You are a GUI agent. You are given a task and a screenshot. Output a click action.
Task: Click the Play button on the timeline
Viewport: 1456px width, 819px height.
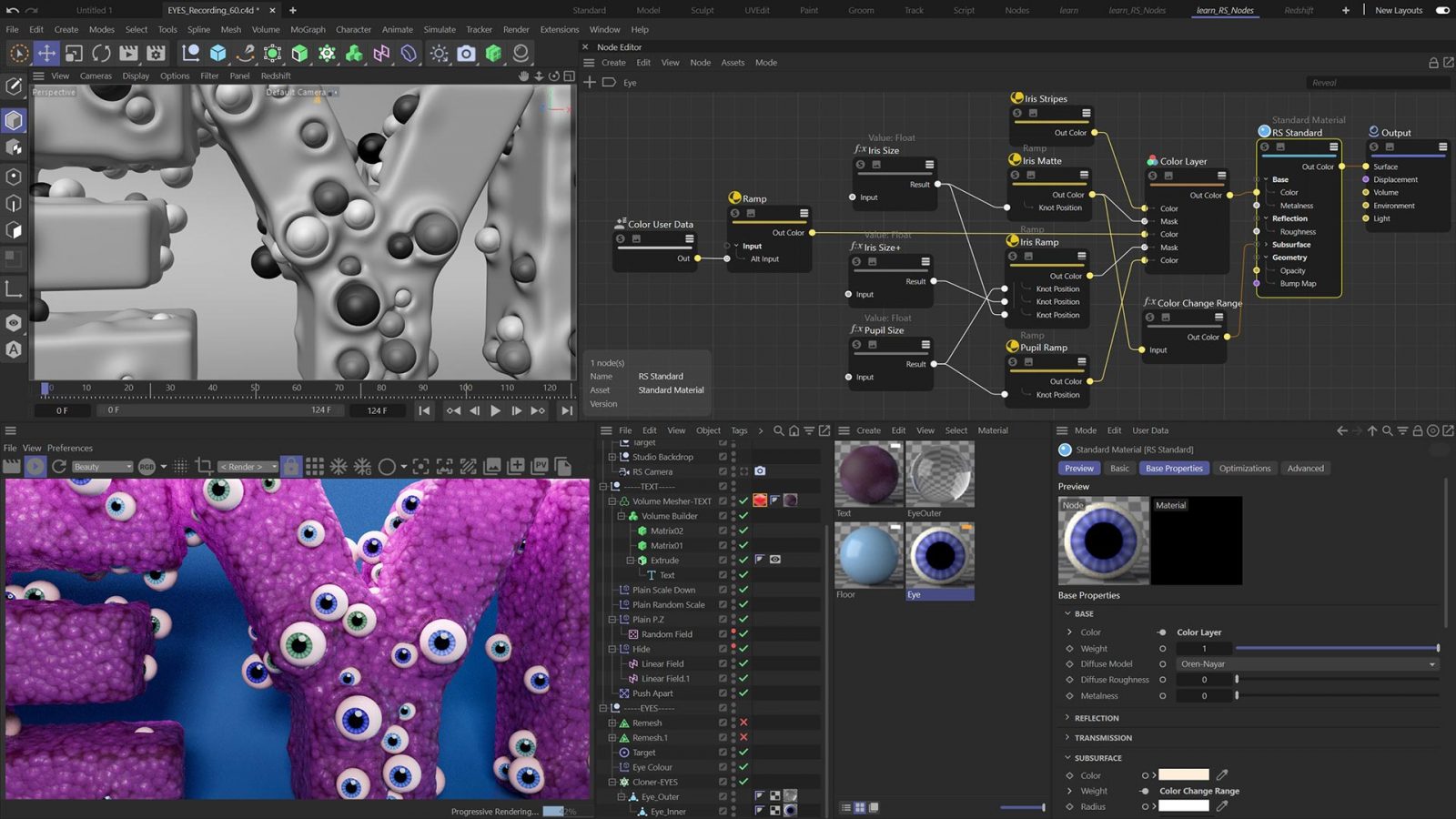tap(495, 410)
